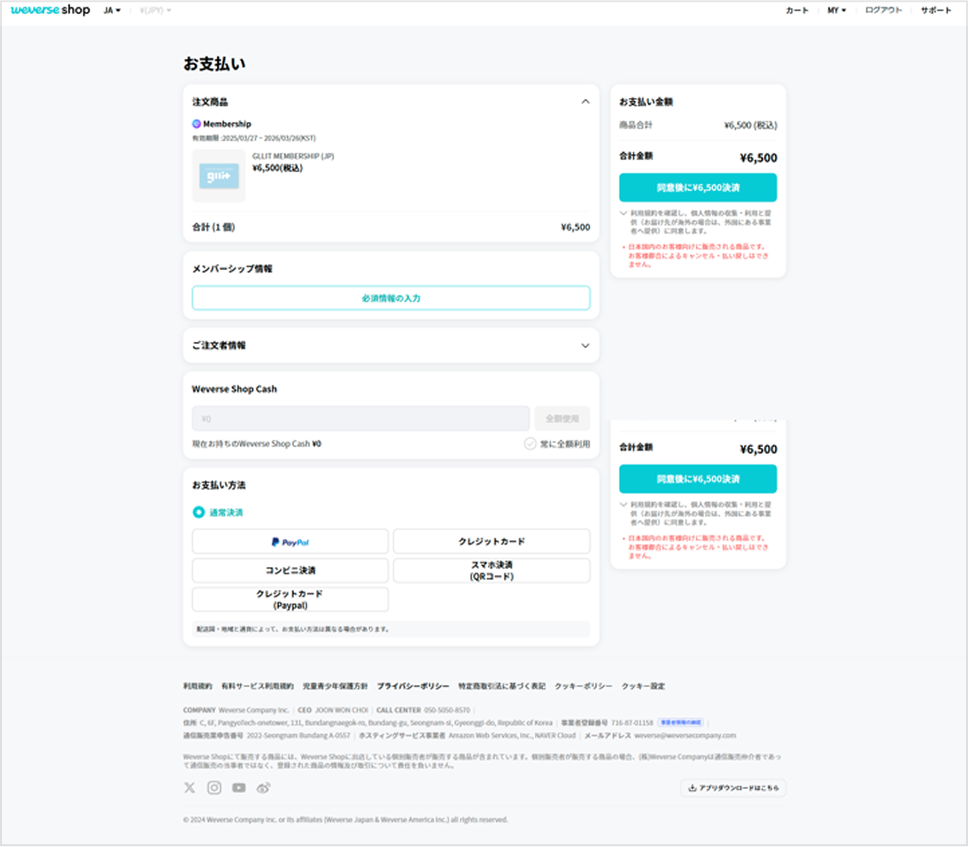Screen dimensions: 968x847
Task: Click the GLLIT MEMBERSHIP (JP) product name
Action: click(293, 156)
